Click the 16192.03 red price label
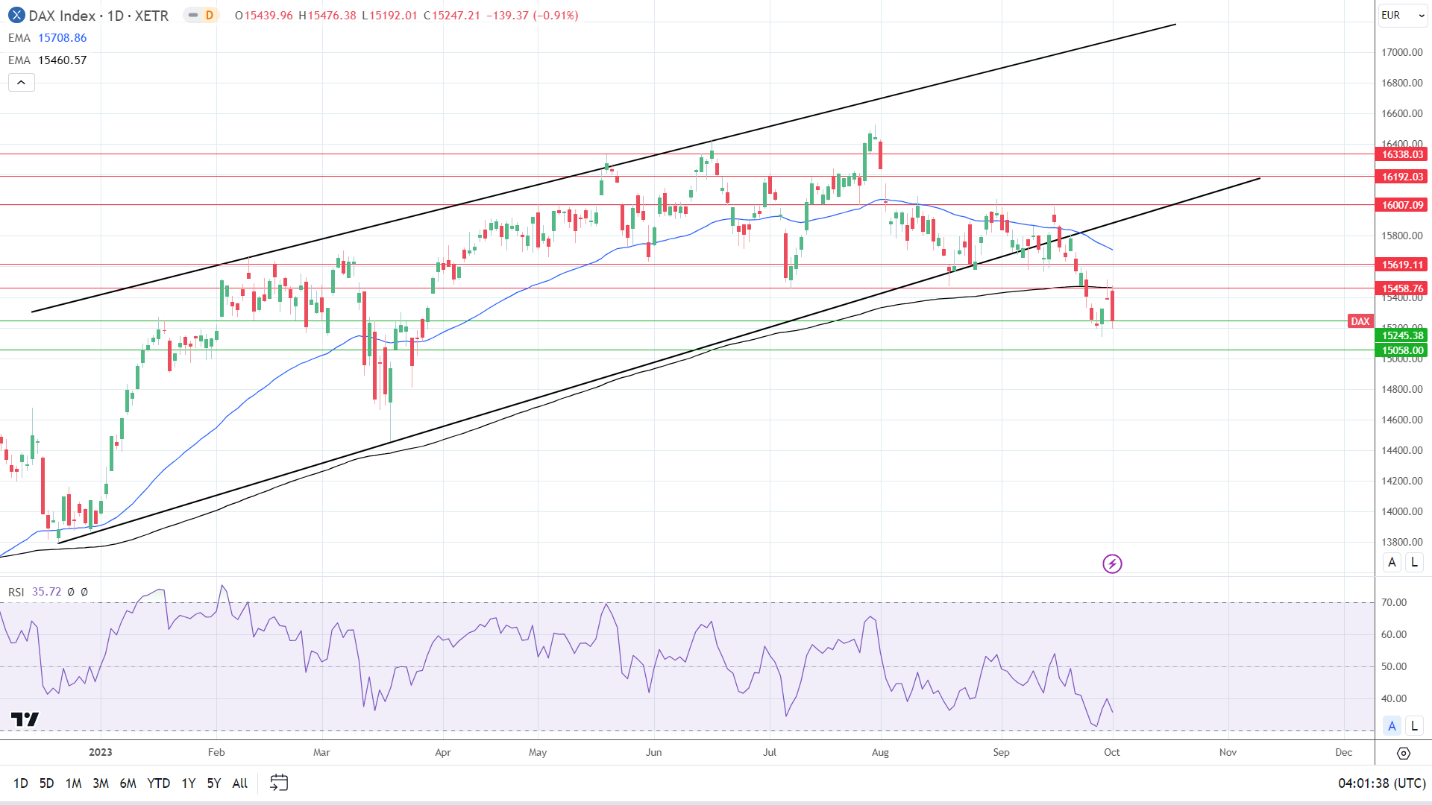The image size is (1432, 805). (x=1403, y=176)
